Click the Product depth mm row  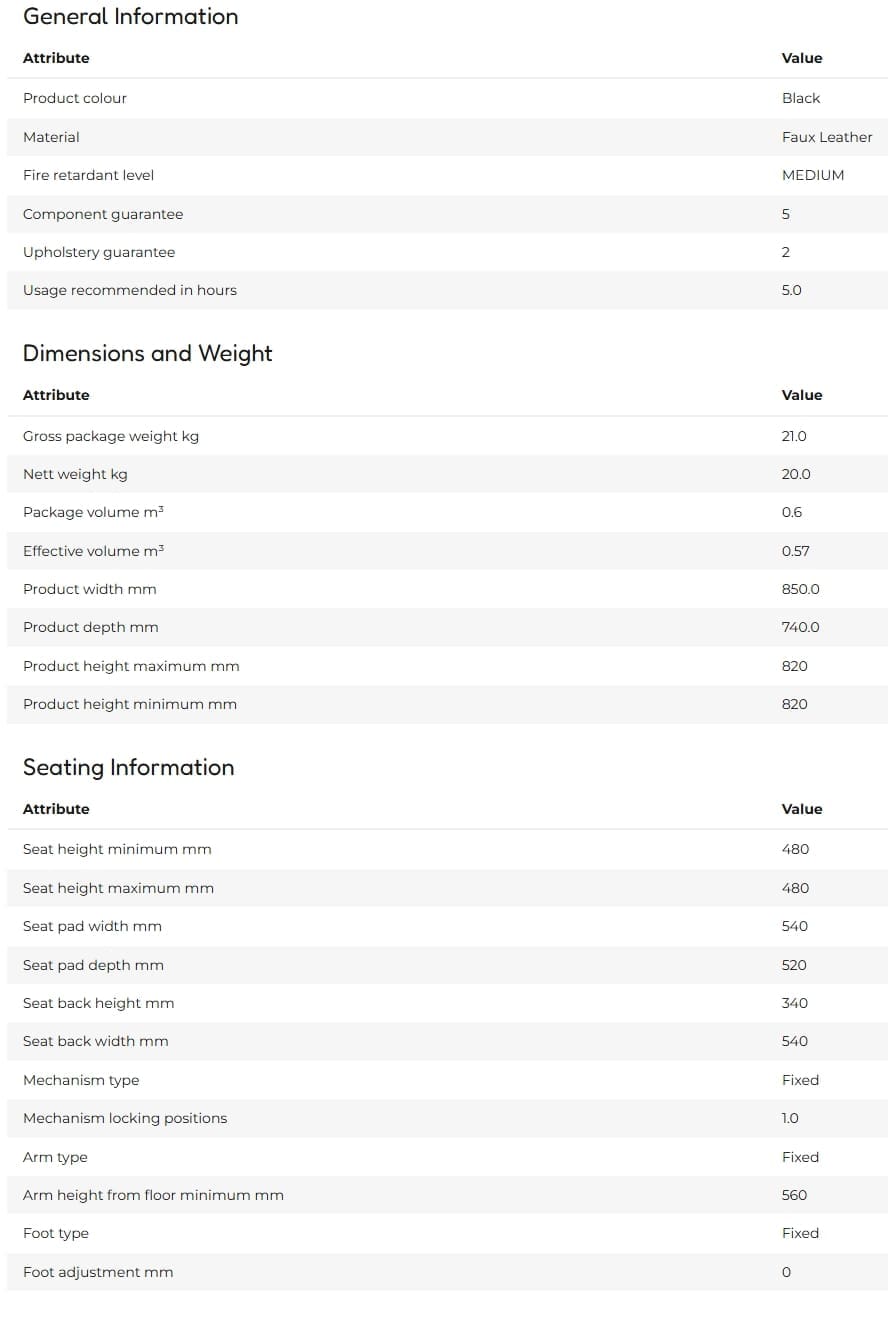pos(447,627)
